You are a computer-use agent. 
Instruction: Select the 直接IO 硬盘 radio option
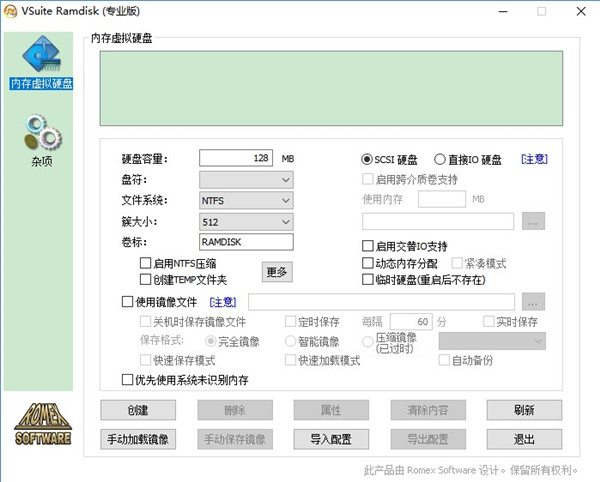[x=440, y=159]
